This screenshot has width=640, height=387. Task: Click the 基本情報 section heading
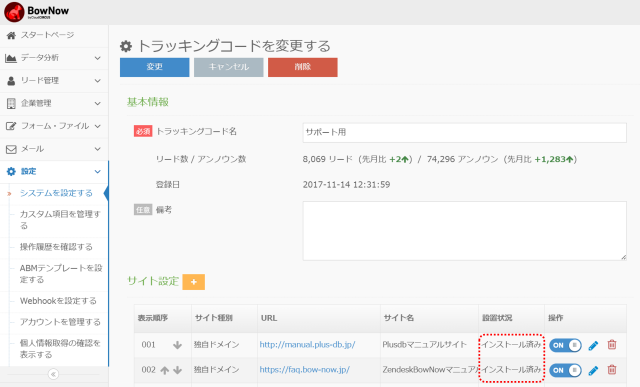tap(148, 102)
